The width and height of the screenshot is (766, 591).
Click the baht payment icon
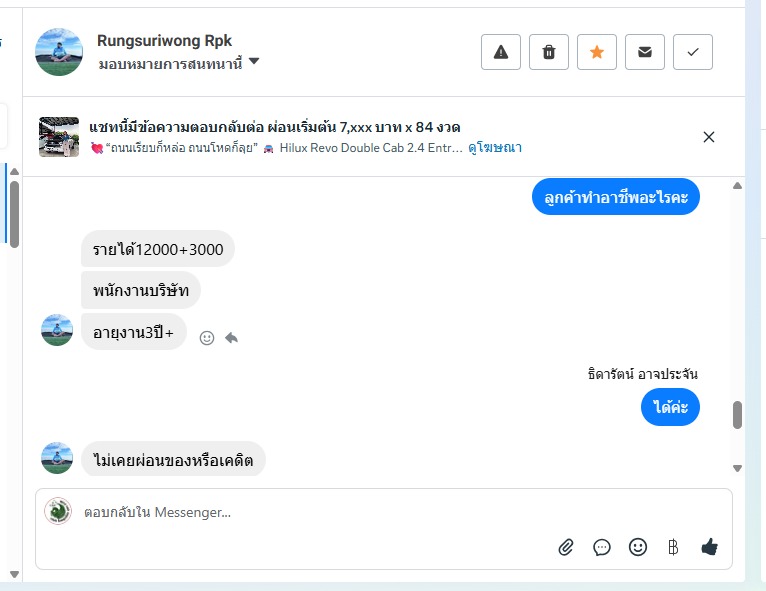[x=673, y=547]
